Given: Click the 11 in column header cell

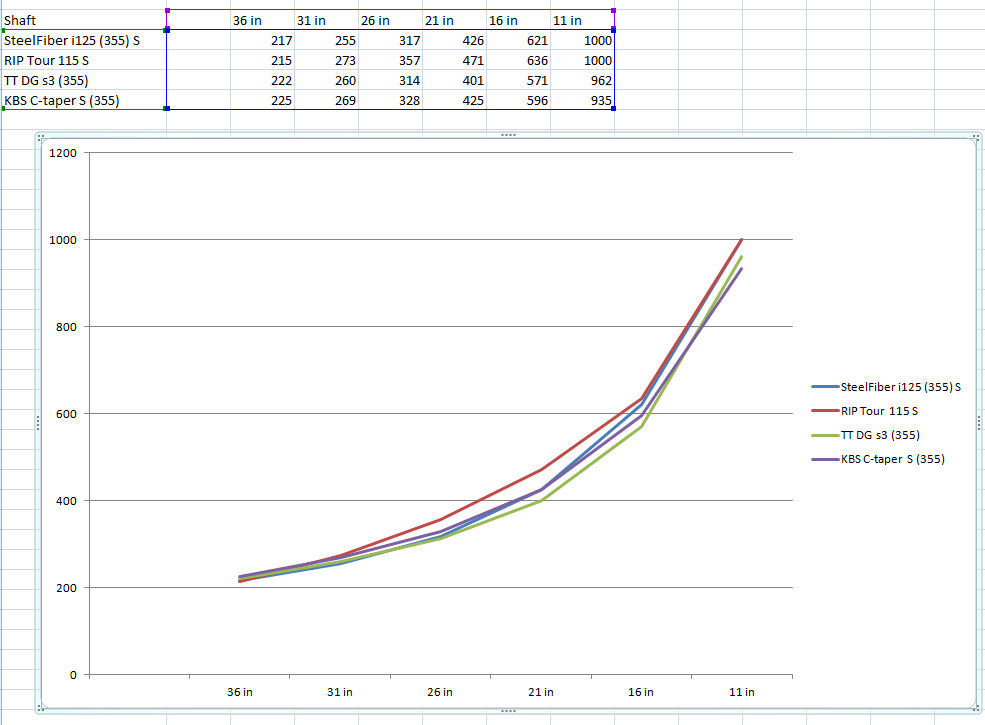Looking at the screenshot, I should pyautogui.click(x=583, y=20).
